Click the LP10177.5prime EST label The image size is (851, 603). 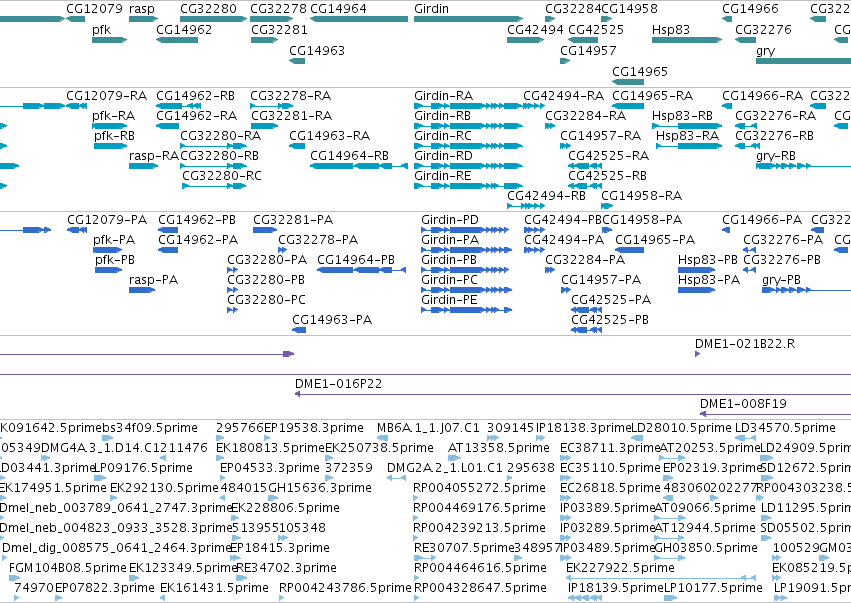coord(713,588)
